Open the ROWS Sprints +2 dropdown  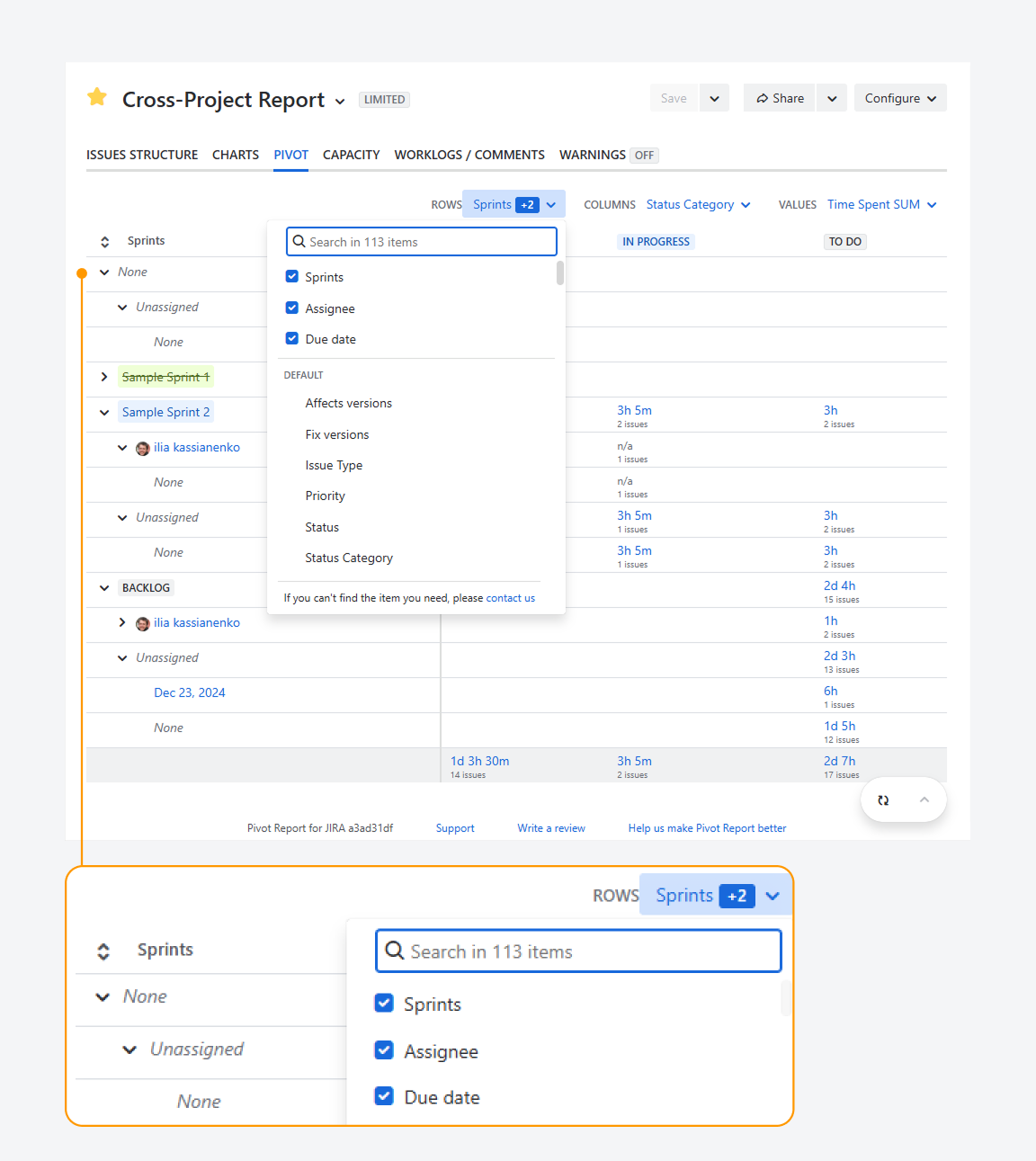click(514, 204)
